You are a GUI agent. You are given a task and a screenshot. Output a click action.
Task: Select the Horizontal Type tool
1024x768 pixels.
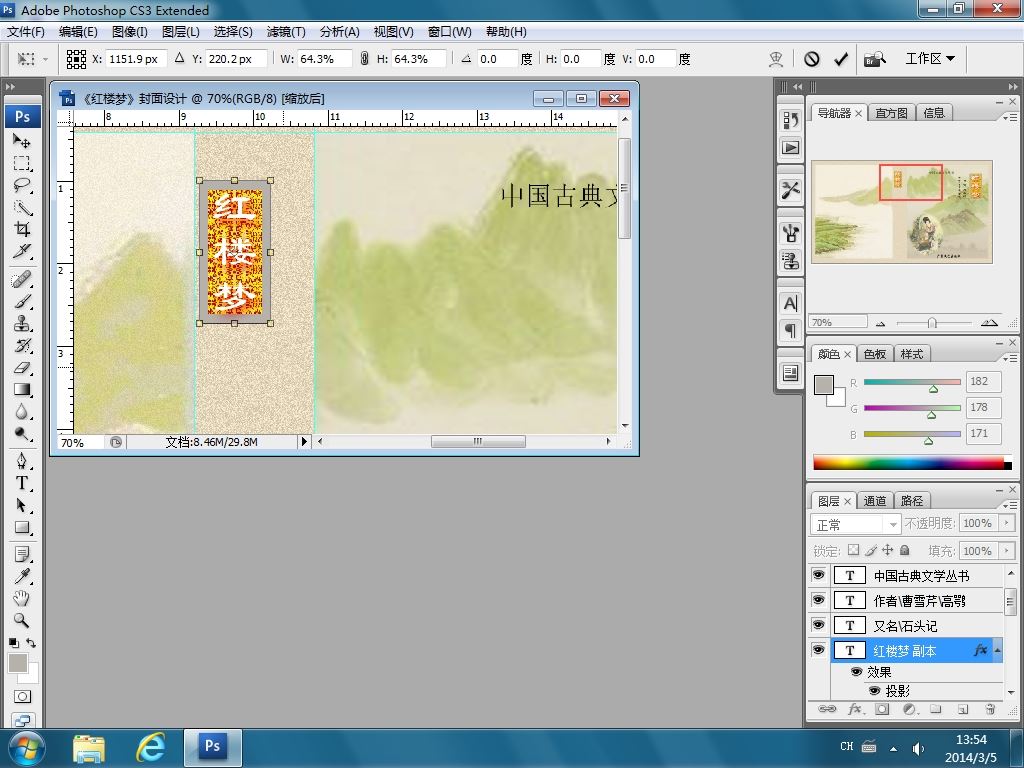pyautogui.click(x=22, y=483)
